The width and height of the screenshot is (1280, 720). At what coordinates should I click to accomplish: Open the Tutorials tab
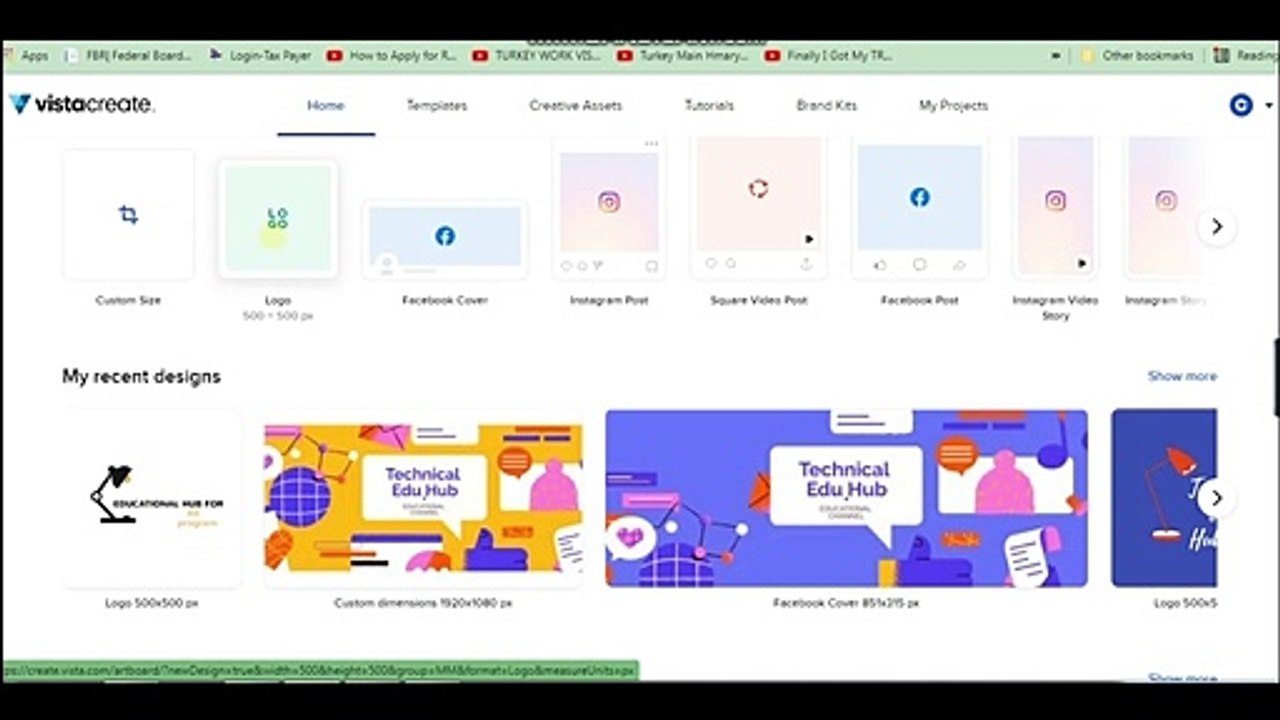709,105
